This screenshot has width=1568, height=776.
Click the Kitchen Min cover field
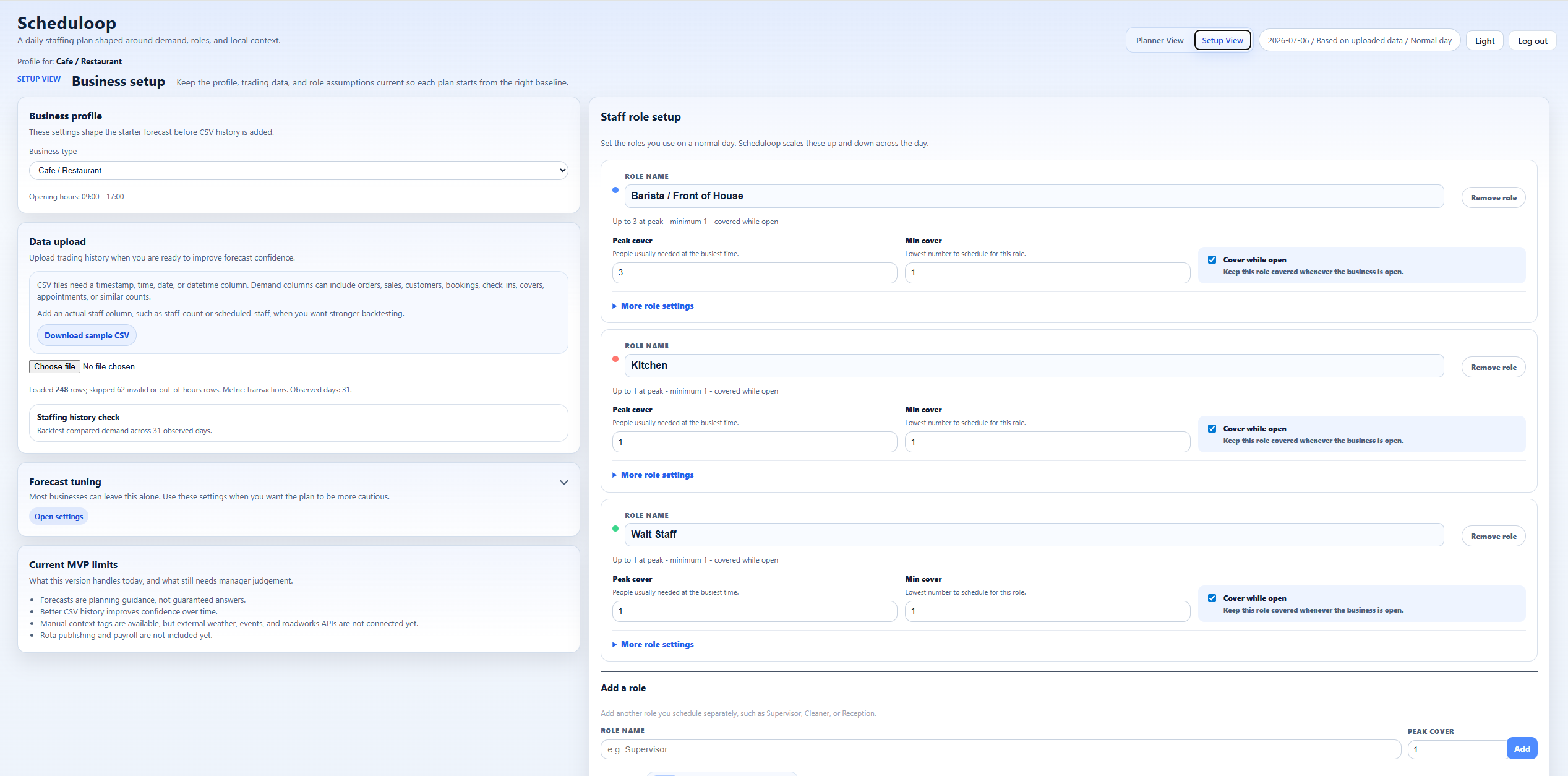1047,442
